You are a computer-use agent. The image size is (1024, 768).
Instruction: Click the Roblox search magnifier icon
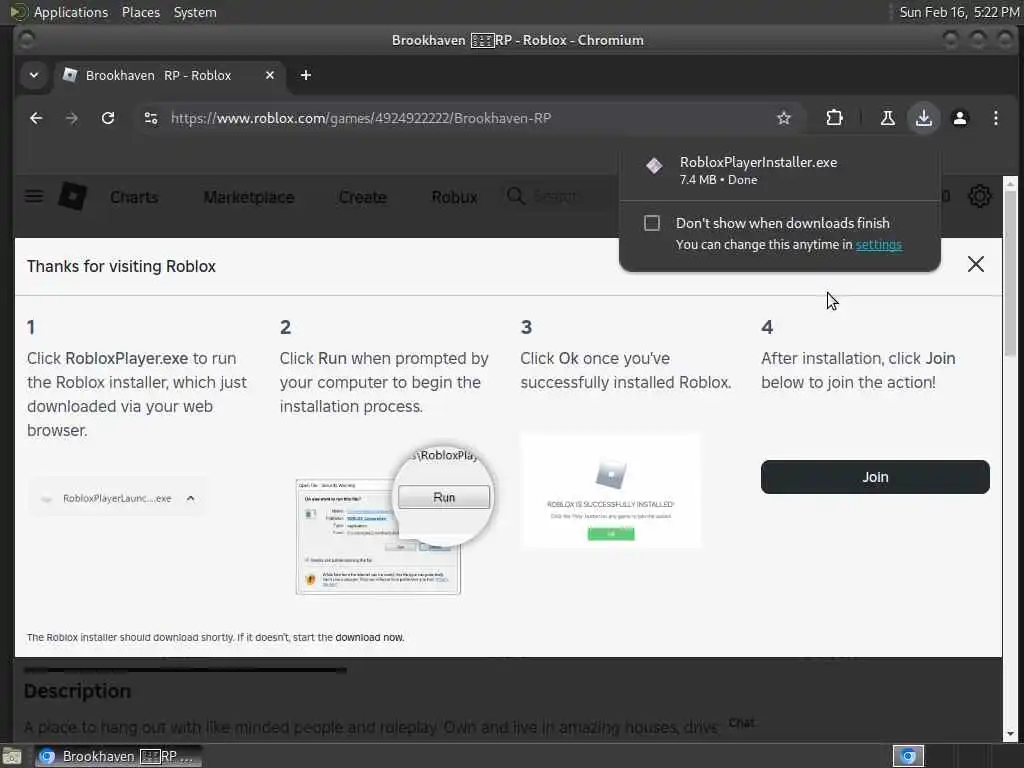tap(516, 196)
